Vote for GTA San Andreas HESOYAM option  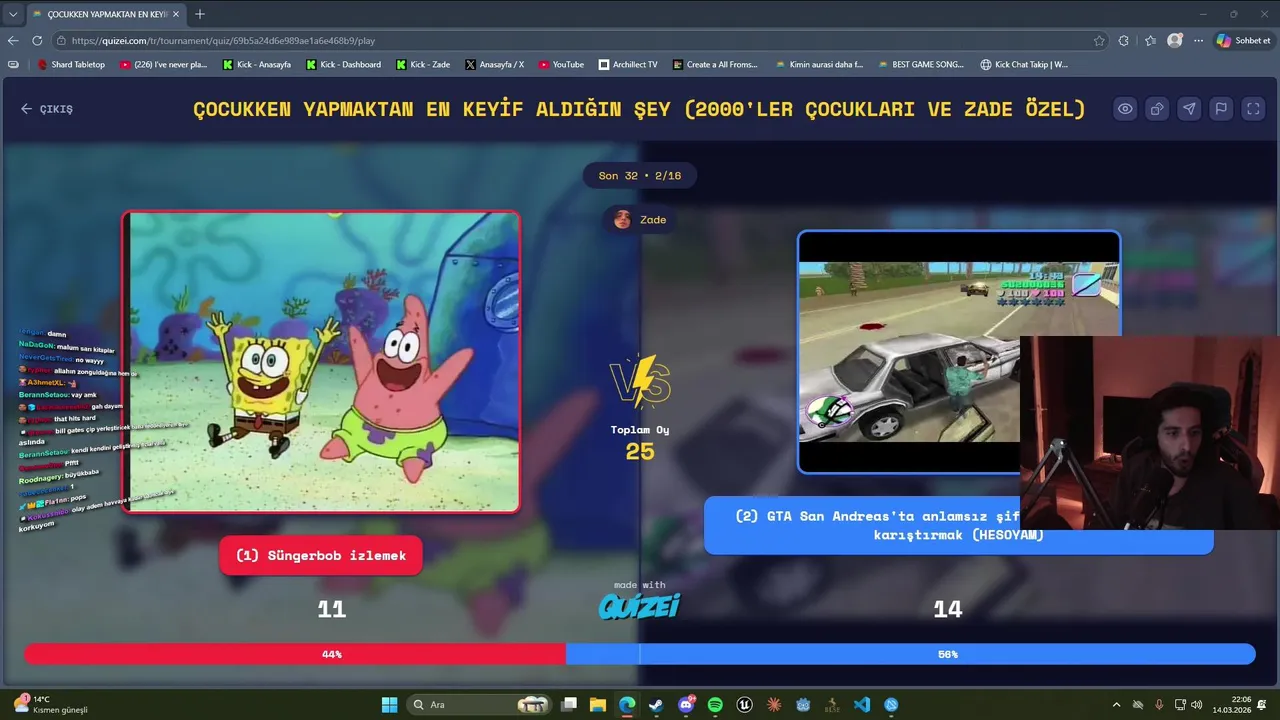point(958,526)
